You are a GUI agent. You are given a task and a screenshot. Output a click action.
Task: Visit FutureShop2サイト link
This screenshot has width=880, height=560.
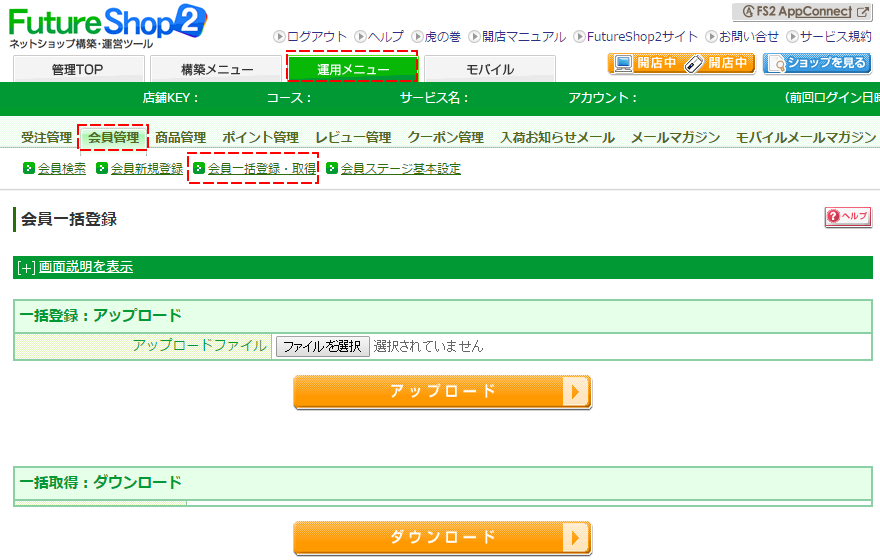[x=642, y=36]
